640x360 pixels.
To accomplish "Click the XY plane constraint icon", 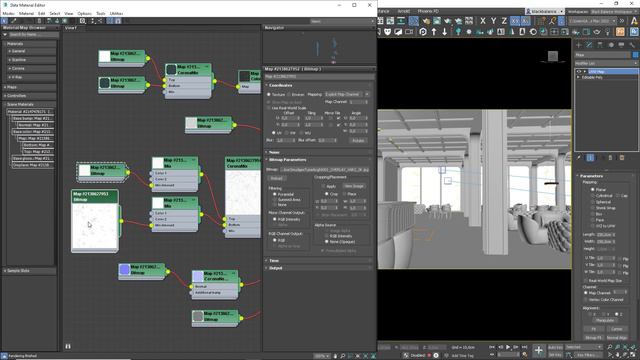I will click(x=515, y=21).
